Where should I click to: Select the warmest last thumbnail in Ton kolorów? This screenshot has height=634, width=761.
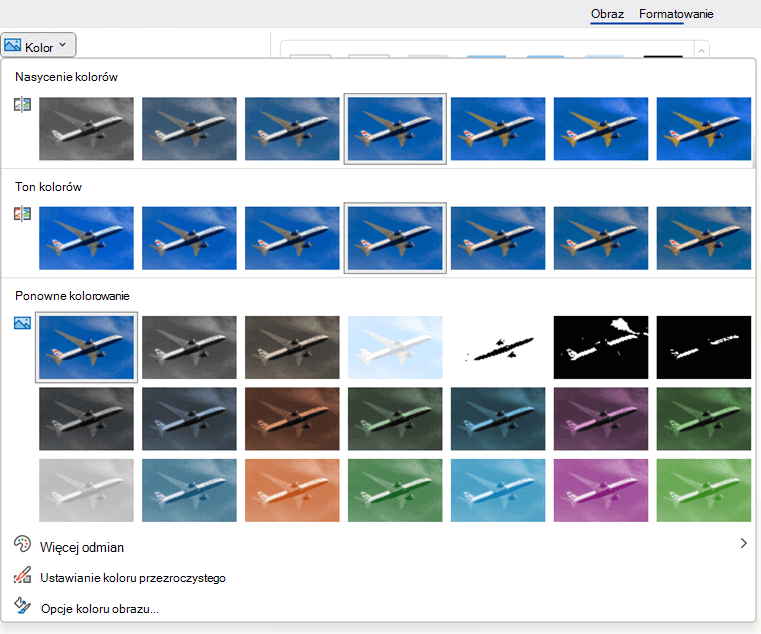[x=704, y=238]
